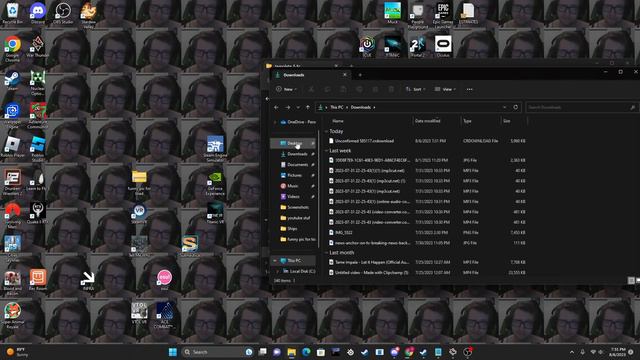Open File Explorer from the taskbar
Screen dimensions: 640x360
pos(291,352)
